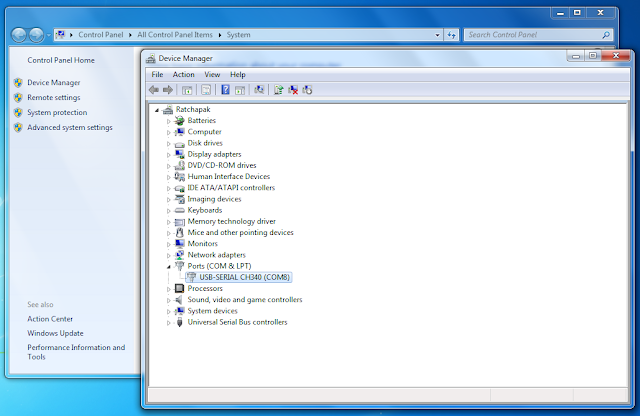Screen dimensions: 640x416
Task: Scan for hardware changes toolbar icon
Action: (259, 90)
